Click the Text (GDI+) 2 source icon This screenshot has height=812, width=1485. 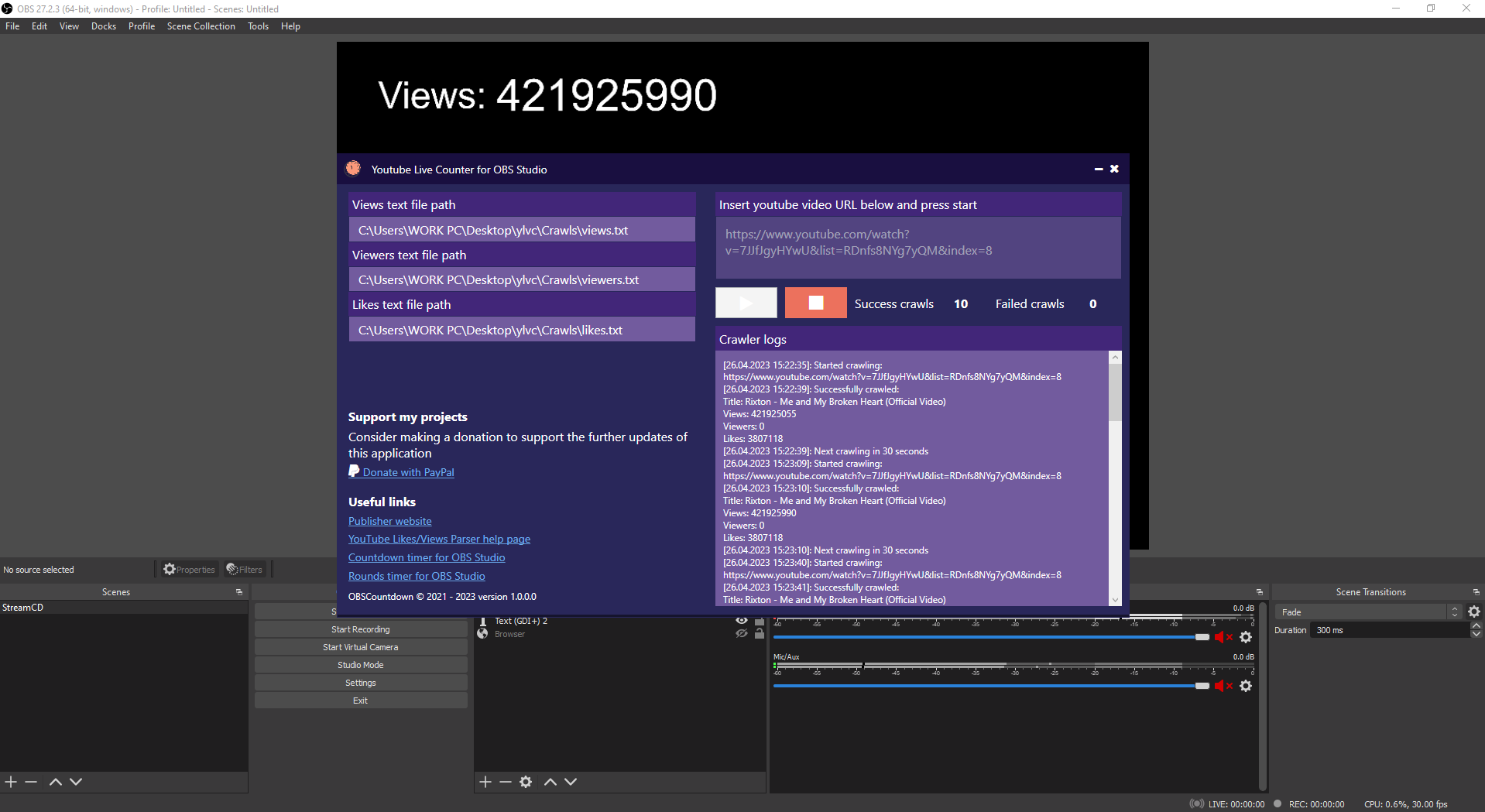[483, 621]
